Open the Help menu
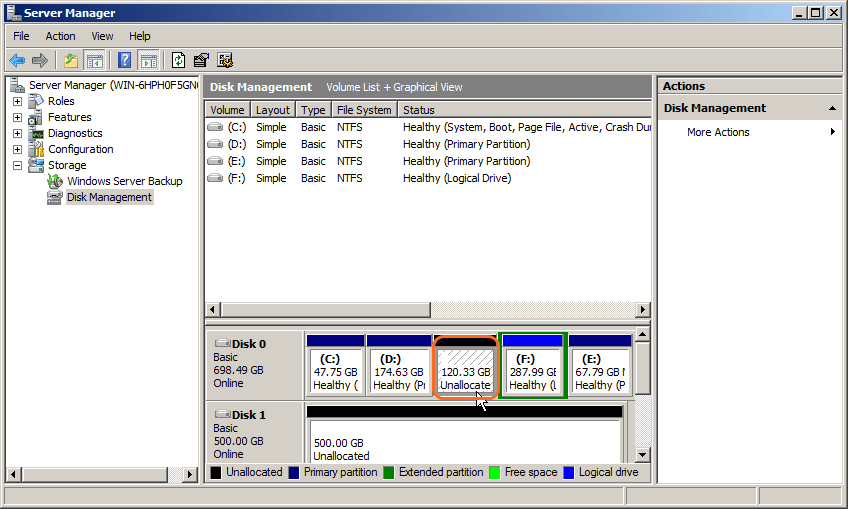The width and height of the screenshot is (848, 509). pyautogui.click(x=140, y=36)
